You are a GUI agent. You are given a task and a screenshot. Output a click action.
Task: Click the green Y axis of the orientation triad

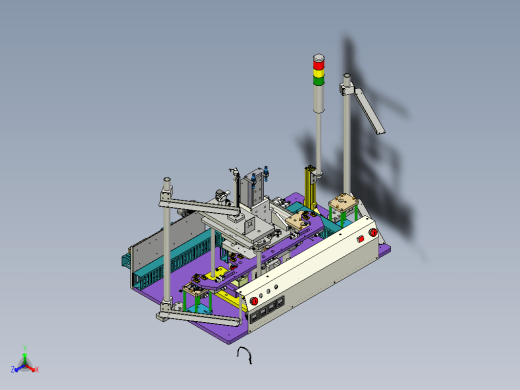(x=25, y=354)
